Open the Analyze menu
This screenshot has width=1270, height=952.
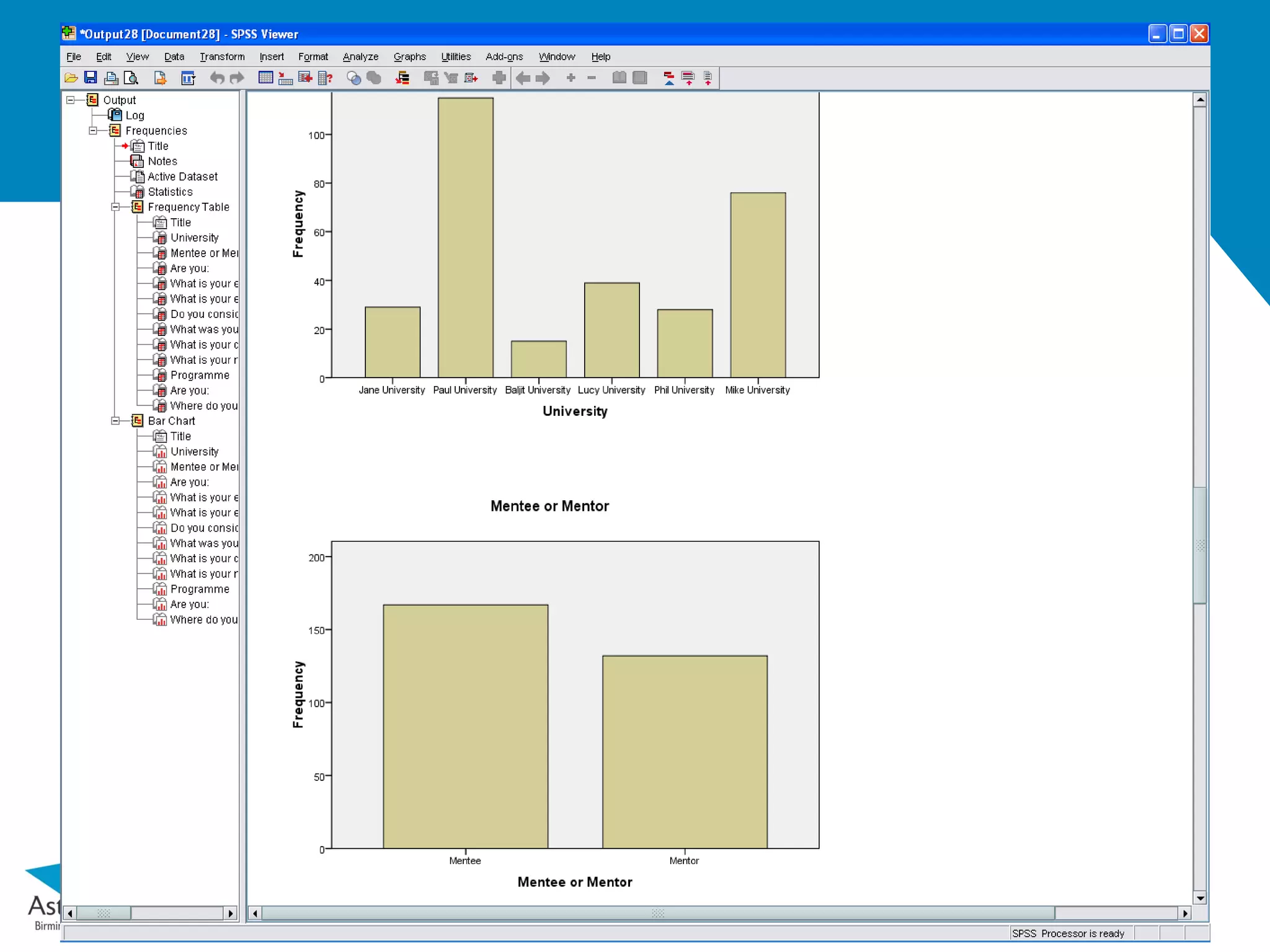click(360, 56)
